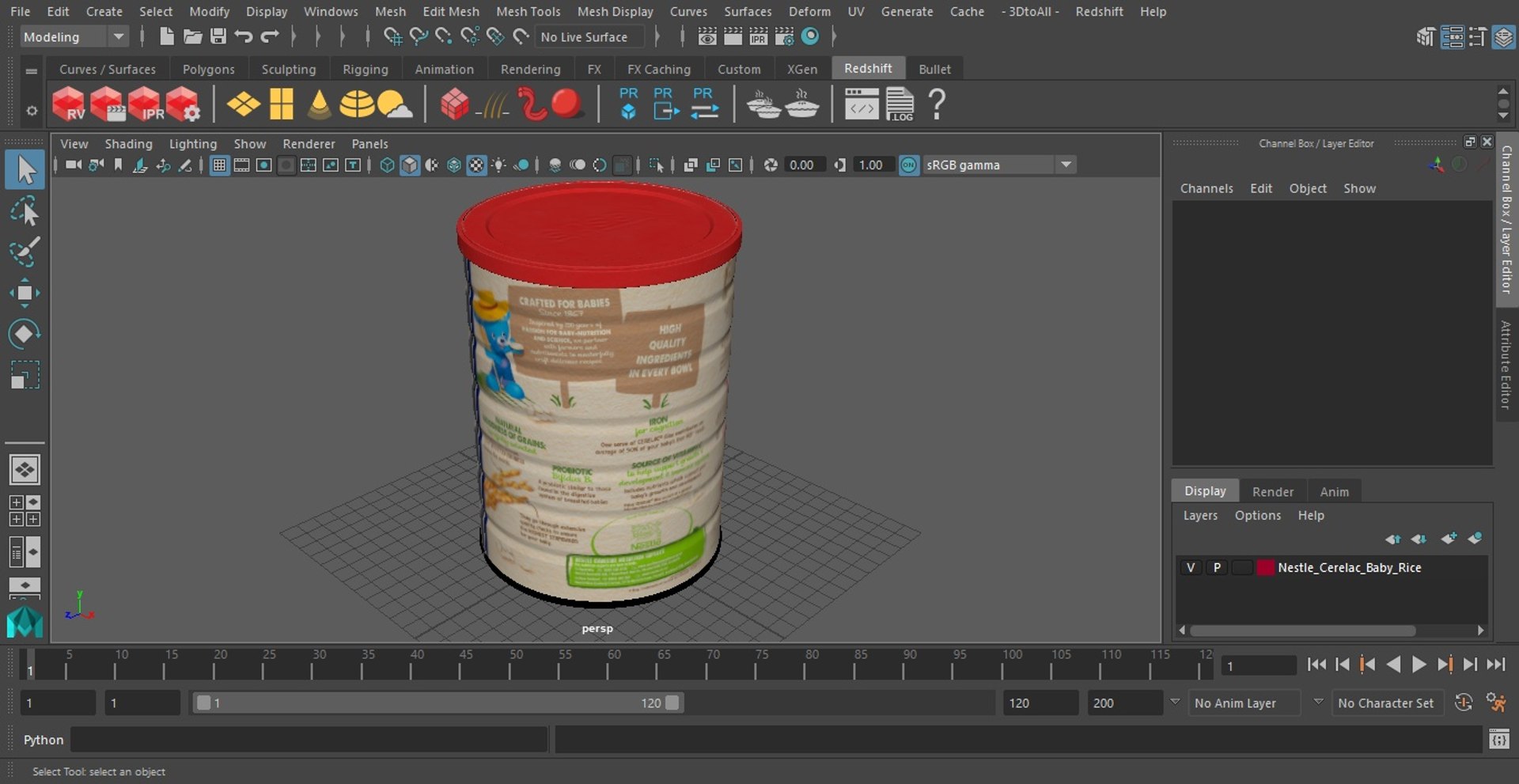Click the Python command line input
The image size is (1519, 784).
pyautogui.click(x=309, y=739)
